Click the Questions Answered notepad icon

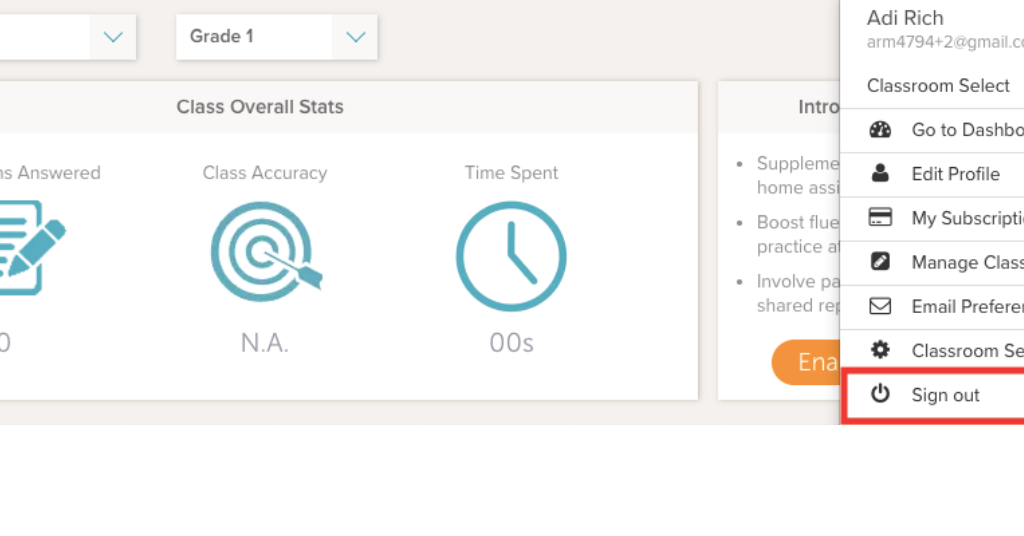[x=29, y=247]
